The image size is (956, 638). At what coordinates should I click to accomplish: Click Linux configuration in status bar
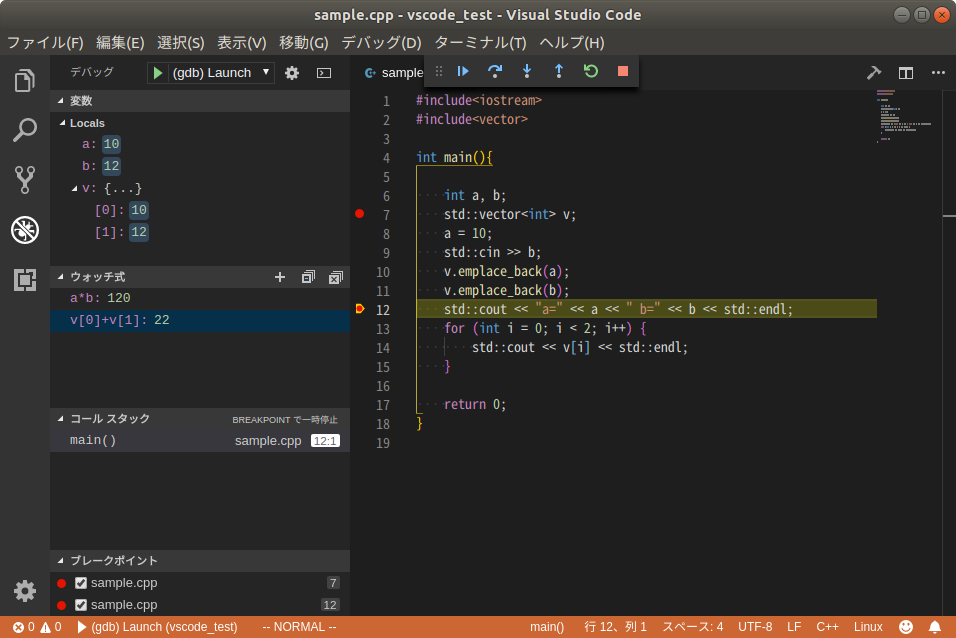868,627
